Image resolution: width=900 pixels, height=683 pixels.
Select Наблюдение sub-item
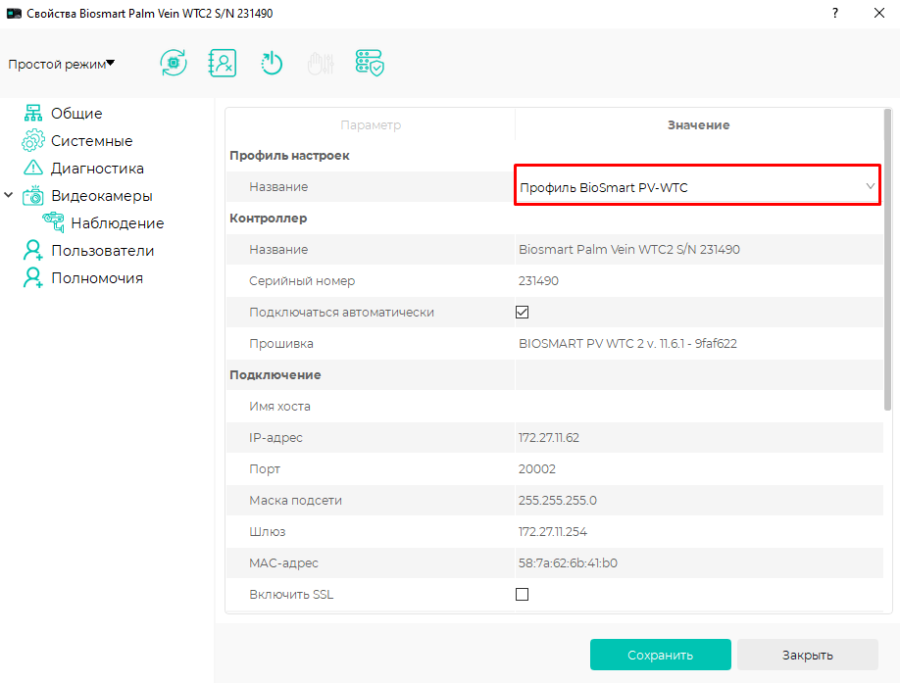coord(117,223)
